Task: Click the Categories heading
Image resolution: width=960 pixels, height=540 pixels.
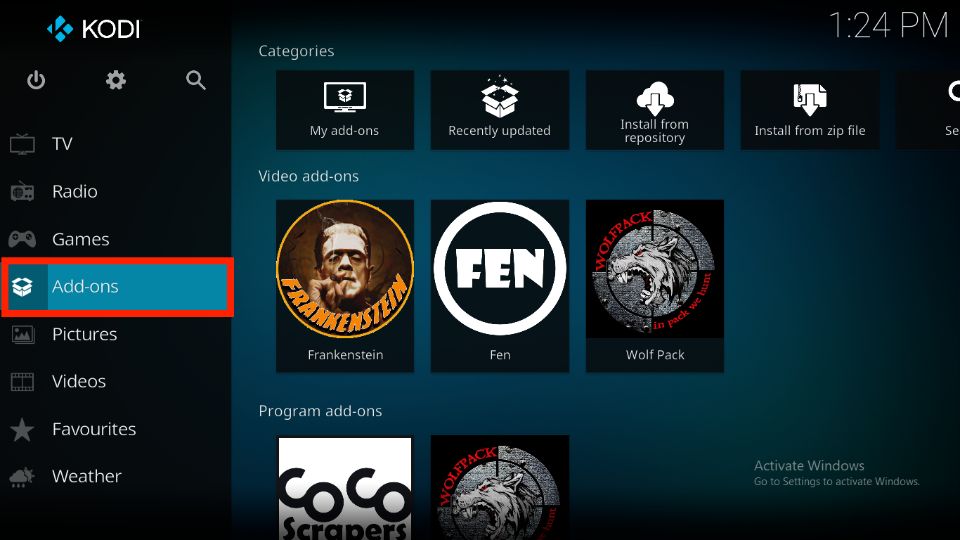Action: [296, 51]
